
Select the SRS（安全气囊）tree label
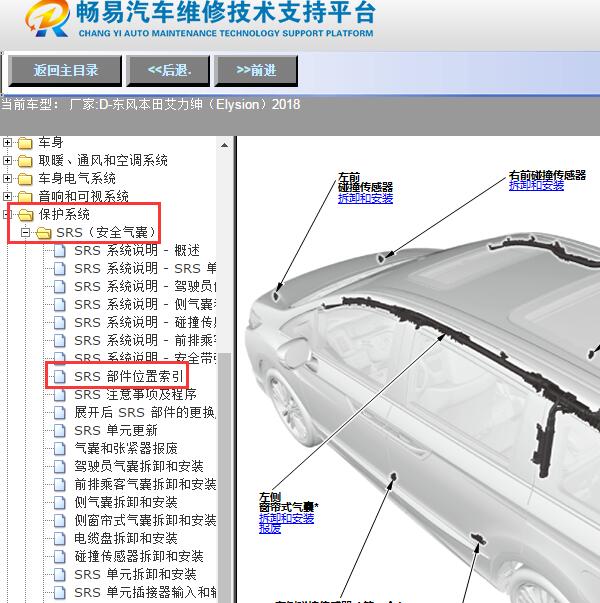106,232
